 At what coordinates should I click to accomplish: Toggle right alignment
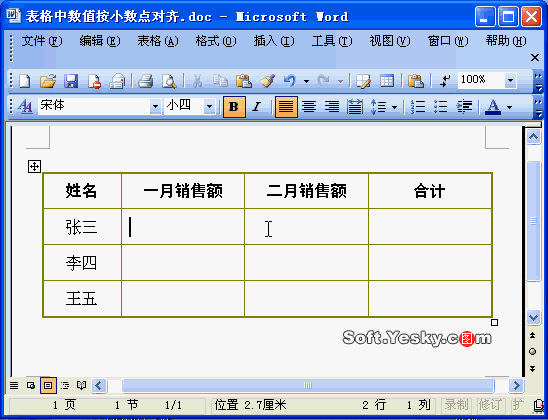pos(332,107)
